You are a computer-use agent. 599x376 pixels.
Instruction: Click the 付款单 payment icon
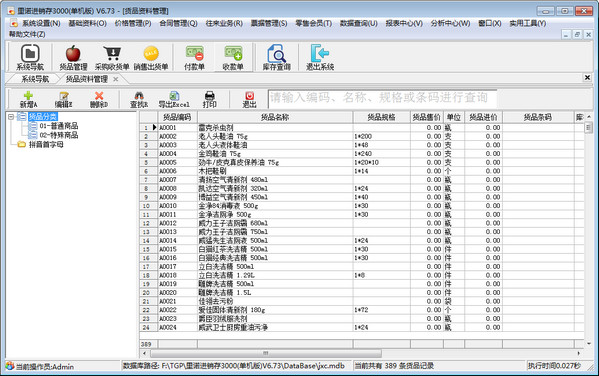[194, 57]
